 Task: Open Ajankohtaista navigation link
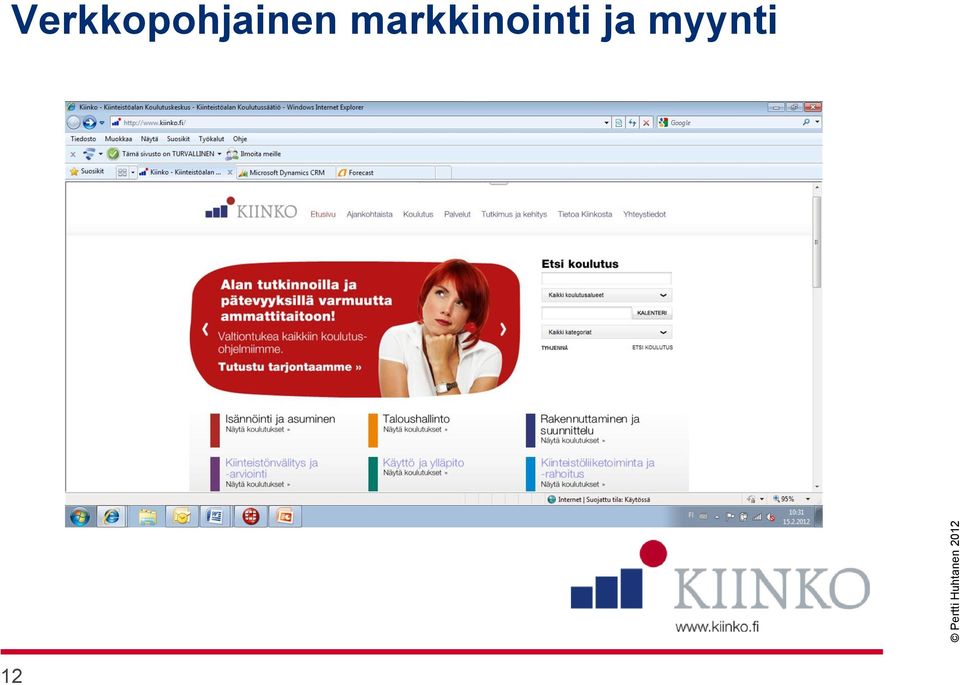369,214
